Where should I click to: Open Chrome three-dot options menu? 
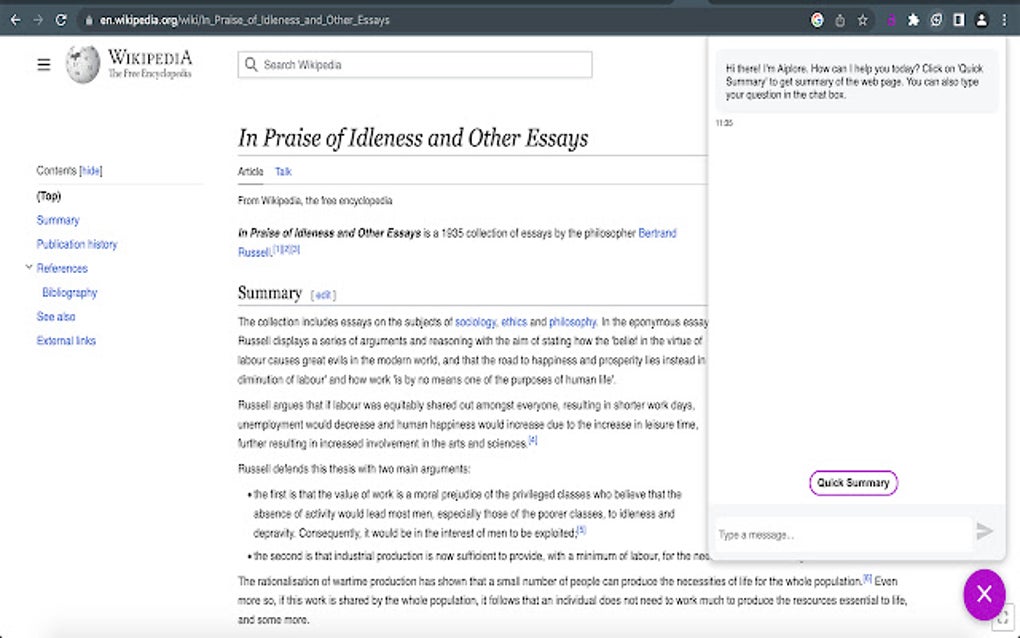pyautogui.click(x=1004, y=19)
